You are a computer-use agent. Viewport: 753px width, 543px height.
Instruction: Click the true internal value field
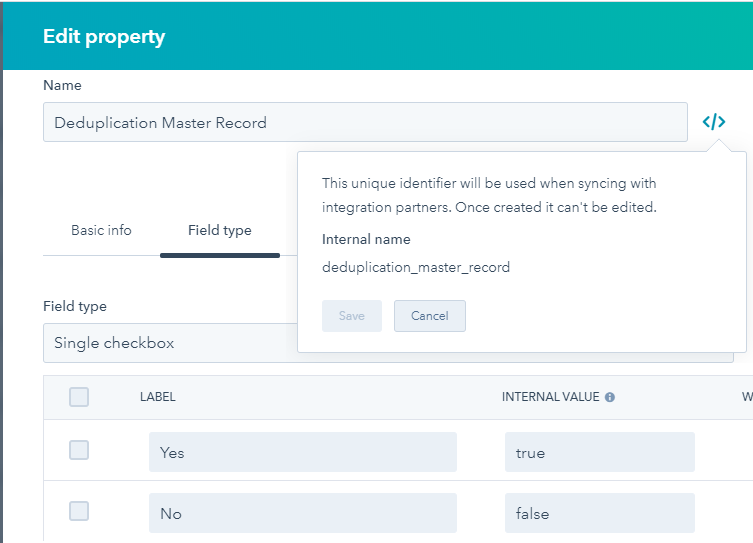click(599, 452)
